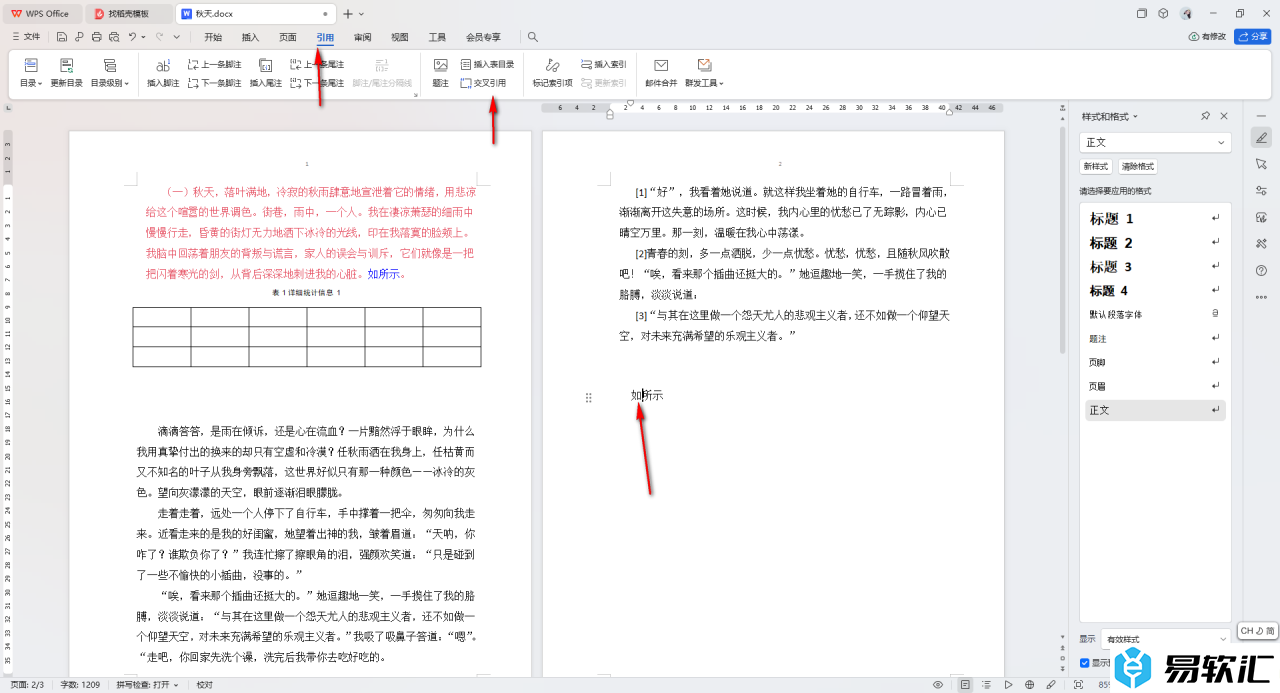This screenshot has height=693, width=1280.
Task: Switch to the 插入 (Insert) ribbon tab
Action: point(250,37)
